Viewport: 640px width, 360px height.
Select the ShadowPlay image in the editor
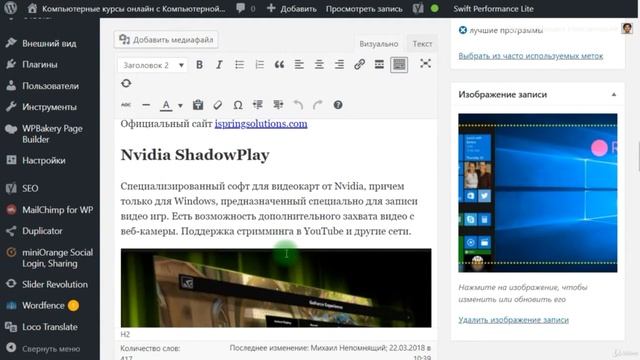tap(276, 288)
